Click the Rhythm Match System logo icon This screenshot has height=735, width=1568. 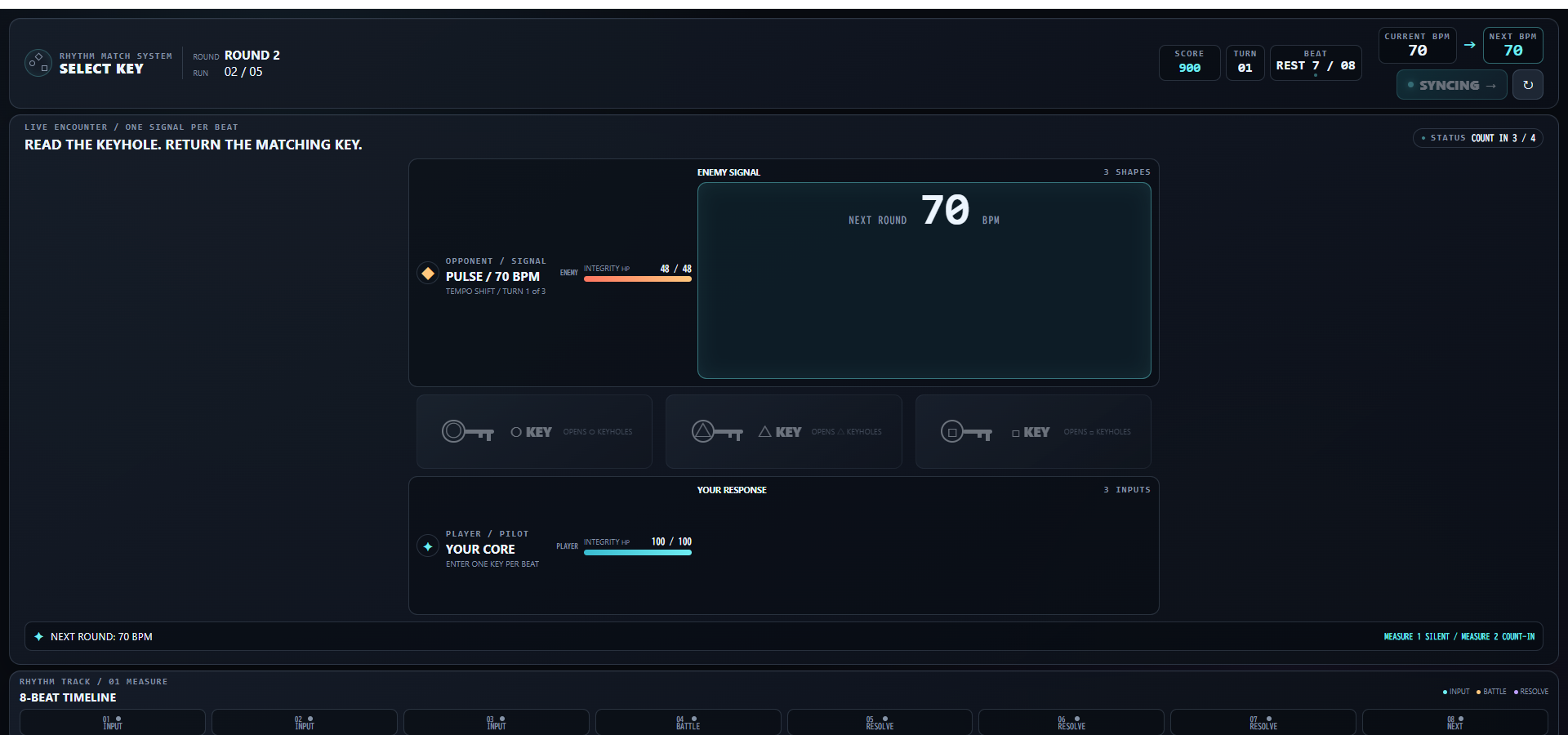click(38, 62)
